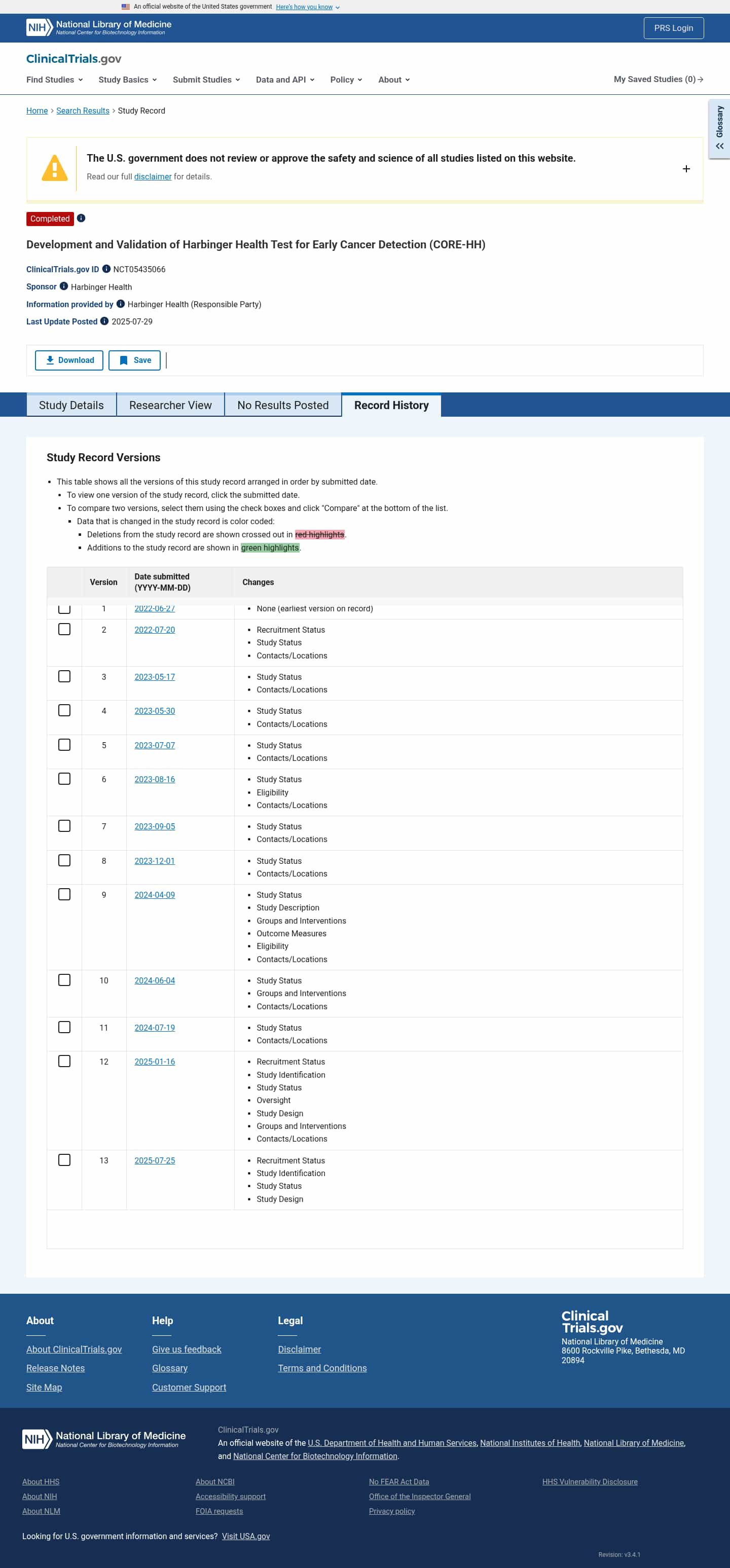Check the checkbox for version 1
Viewport: 730px width, 1568px height.
point(64,607)
